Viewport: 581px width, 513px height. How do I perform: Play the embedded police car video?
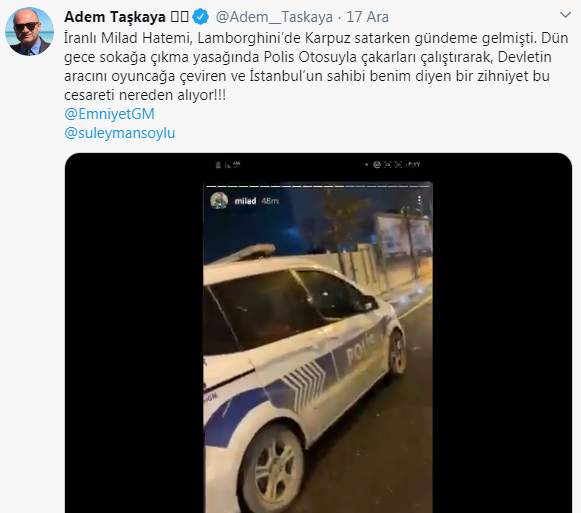318,333
